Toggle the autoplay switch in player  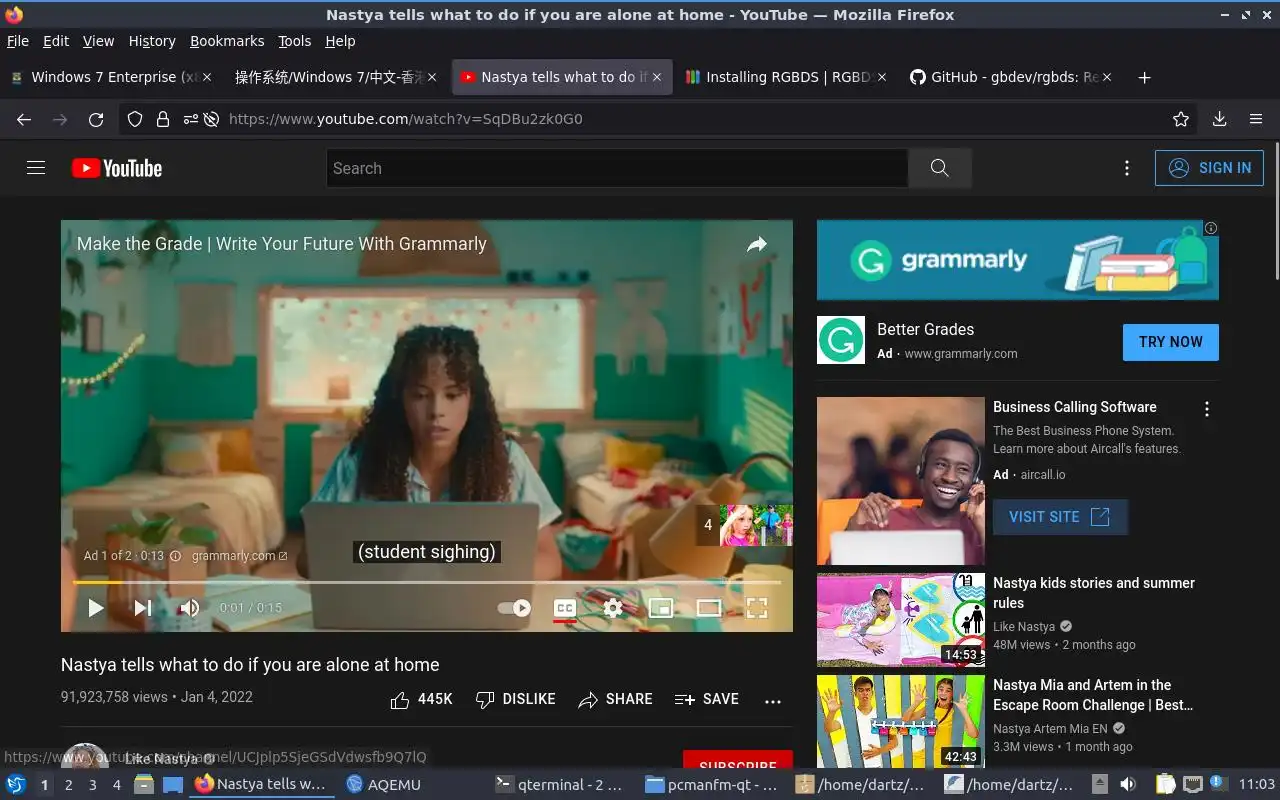click(514, 607)
